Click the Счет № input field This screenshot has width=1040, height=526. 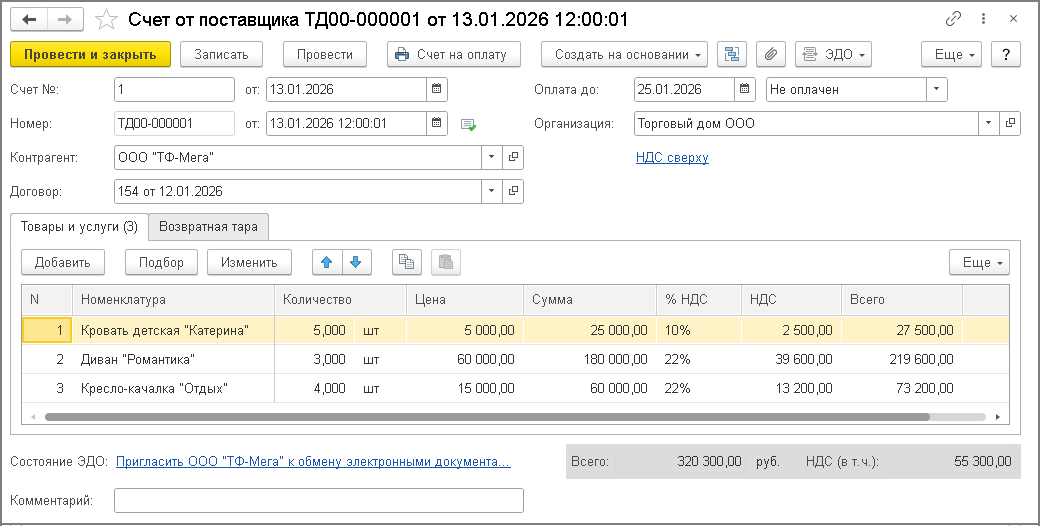click(174, 89)
